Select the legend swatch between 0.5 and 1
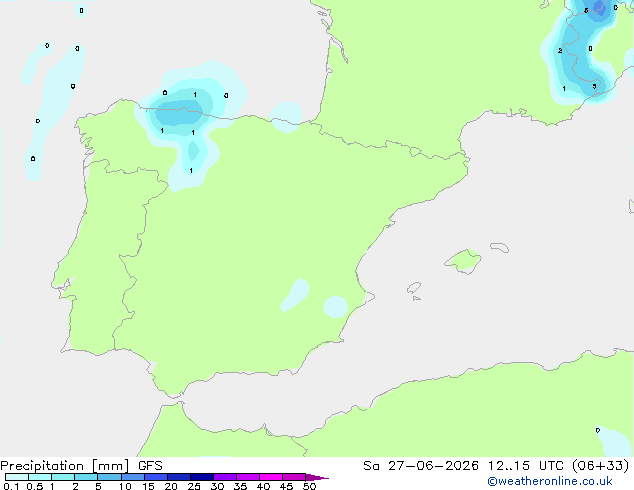Image resolution: width=634 pixels, height=490 pixels. pyautogui.click(x=40, y=477)
